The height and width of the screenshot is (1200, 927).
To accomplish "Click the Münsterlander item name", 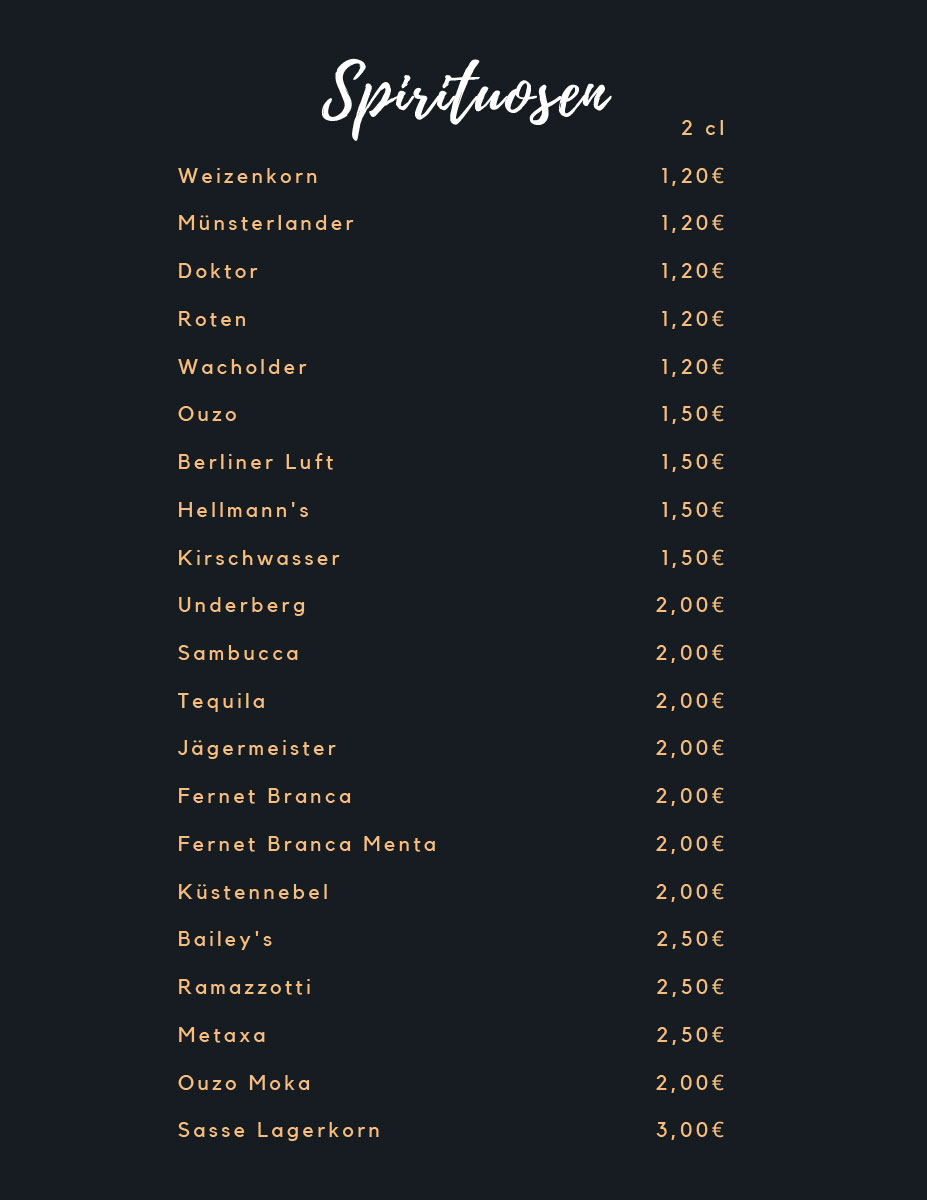I will (266, 224).
